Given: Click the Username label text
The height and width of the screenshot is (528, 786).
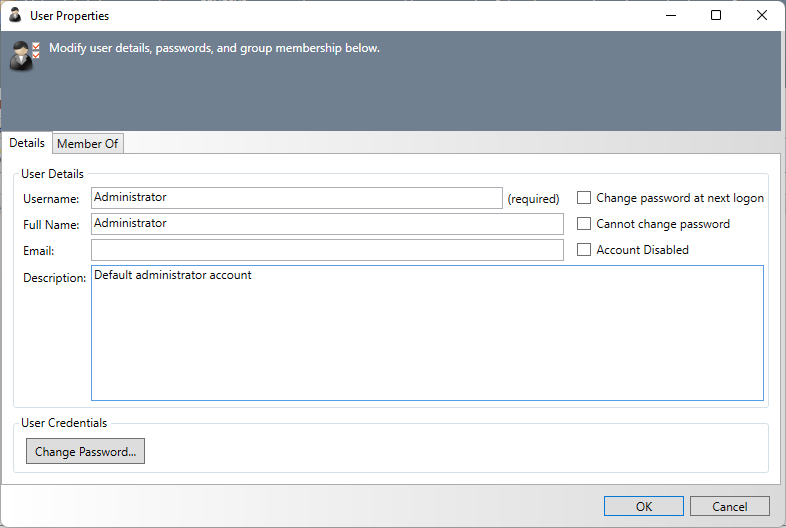Looking at the screenshot, I should point(51,199).
